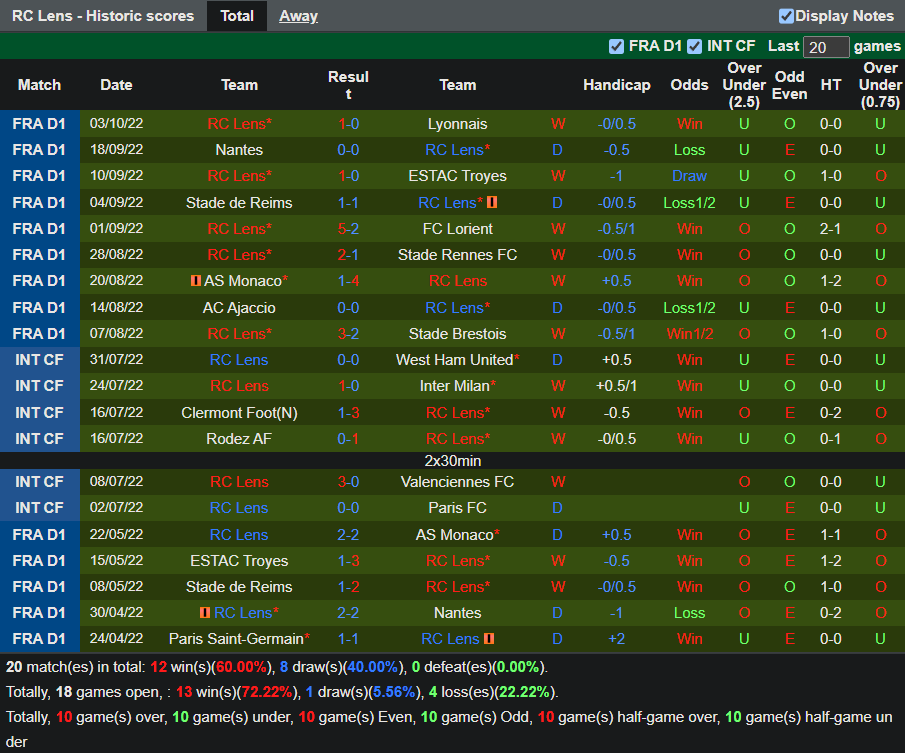Click the Handicap column header

coord(616,85)
